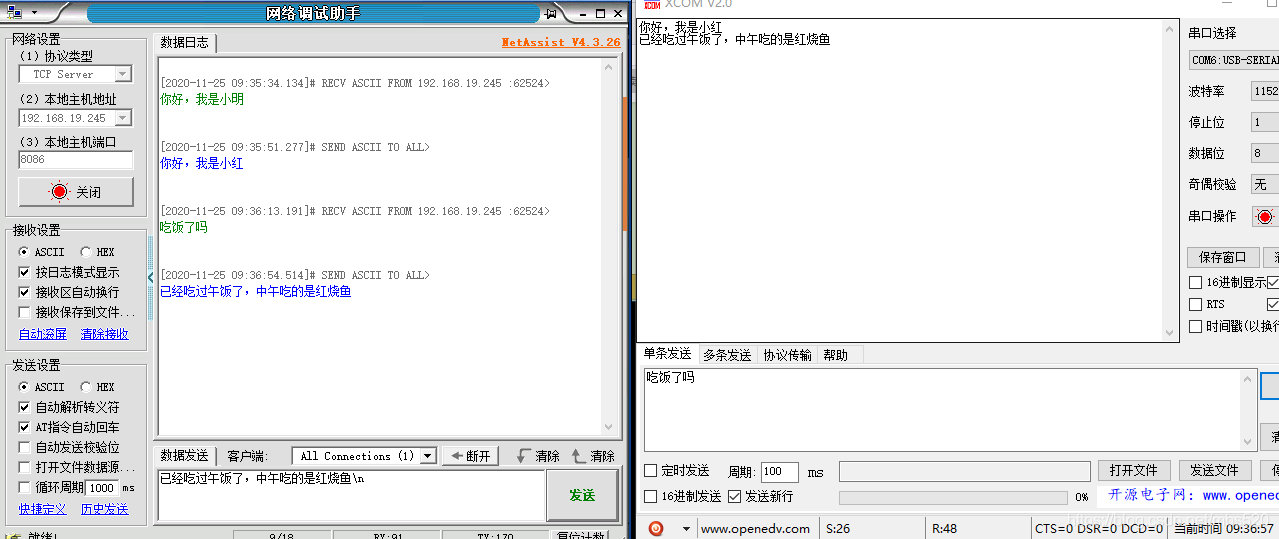Enable 16进制显示 checkbox in XCOM

click(1195, 283)
